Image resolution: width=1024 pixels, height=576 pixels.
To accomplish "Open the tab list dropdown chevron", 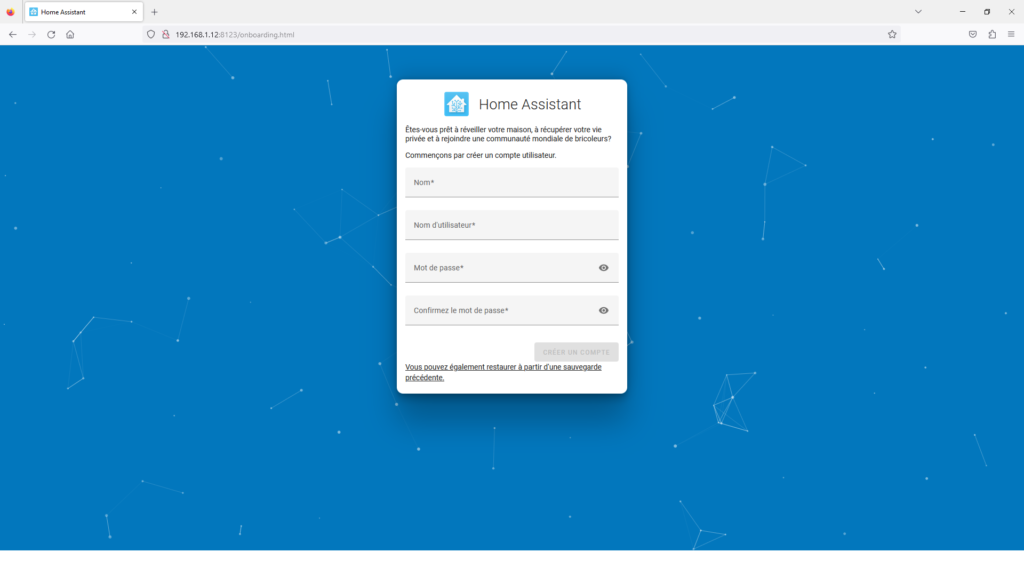I will tap(918, 11).
